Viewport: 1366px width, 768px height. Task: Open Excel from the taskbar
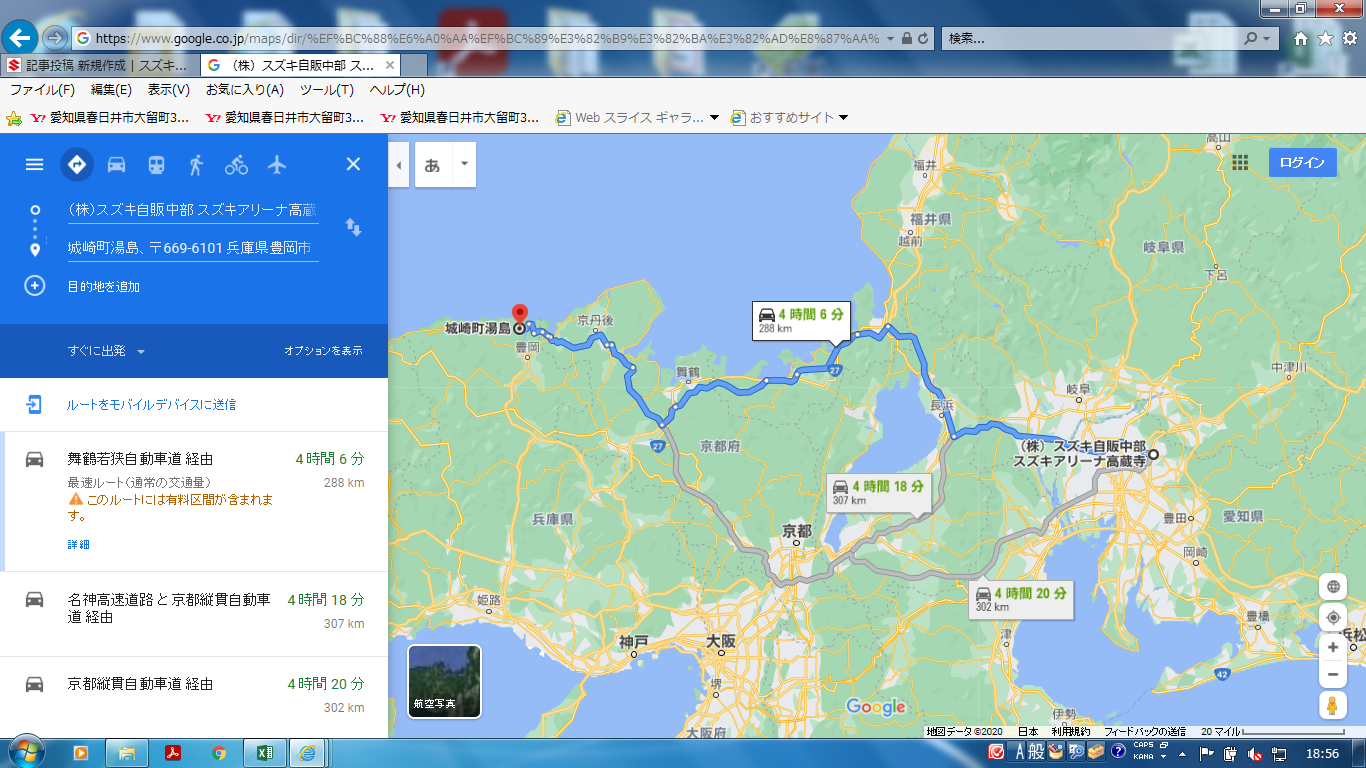tap(265, 753)
